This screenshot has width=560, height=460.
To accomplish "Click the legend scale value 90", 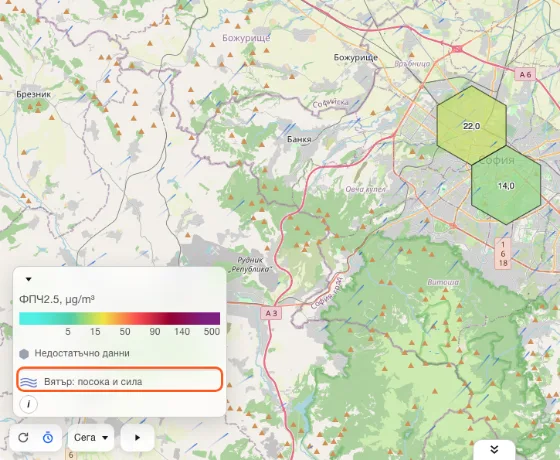I will 155,332.
